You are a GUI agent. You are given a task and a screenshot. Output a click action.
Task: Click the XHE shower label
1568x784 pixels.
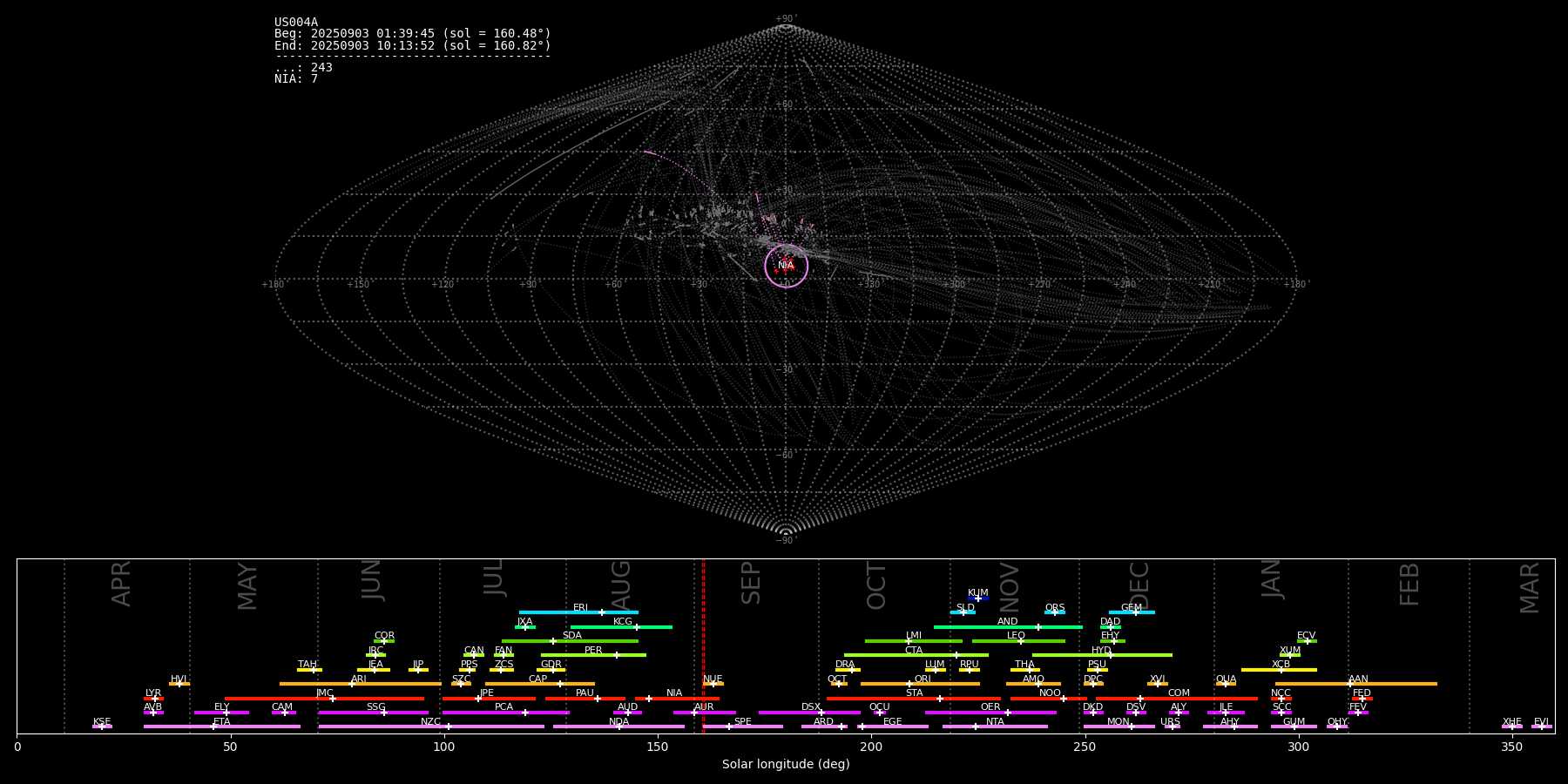click(x=1512, y=722)
